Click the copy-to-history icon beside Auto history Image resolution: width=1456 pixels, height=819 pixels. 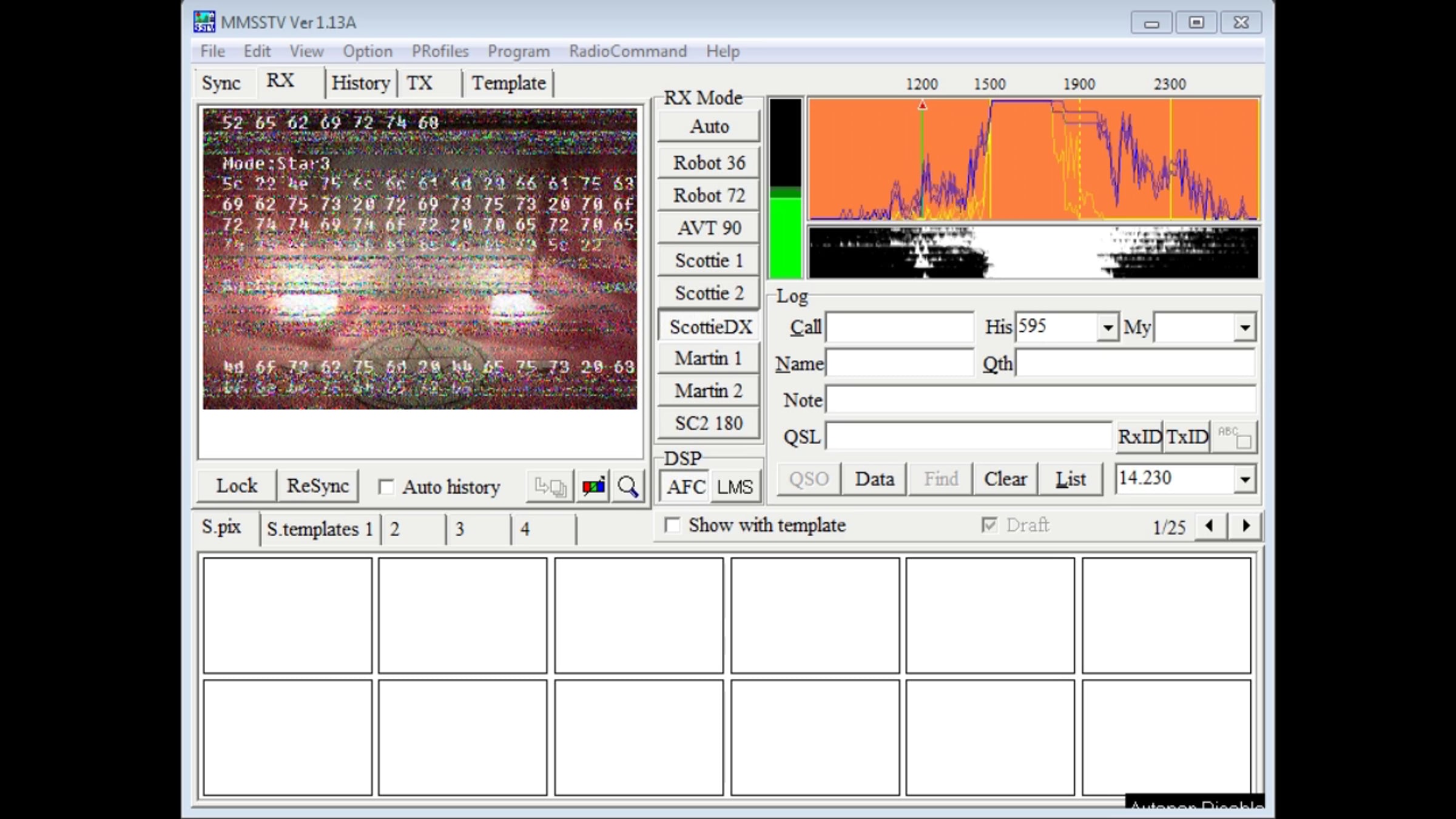click(x=550, y=486)
